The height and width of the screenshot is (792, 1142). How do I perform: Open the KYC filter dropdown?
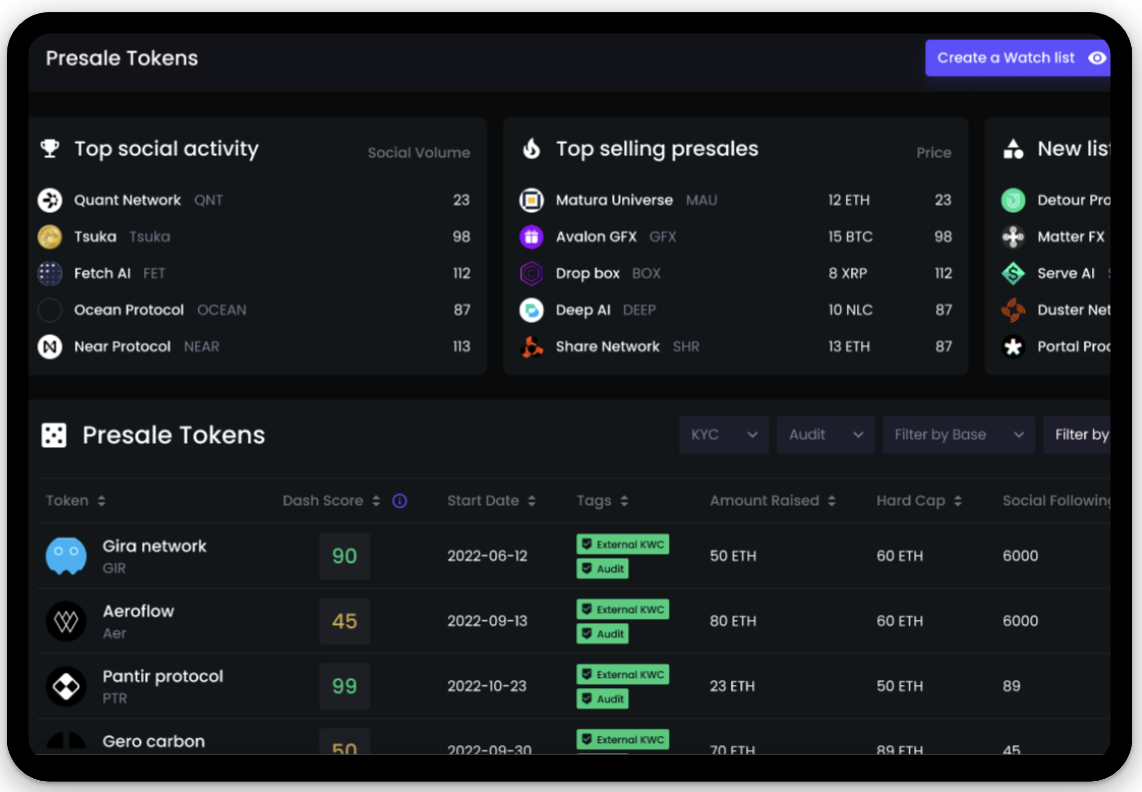[x=724, y=435]
